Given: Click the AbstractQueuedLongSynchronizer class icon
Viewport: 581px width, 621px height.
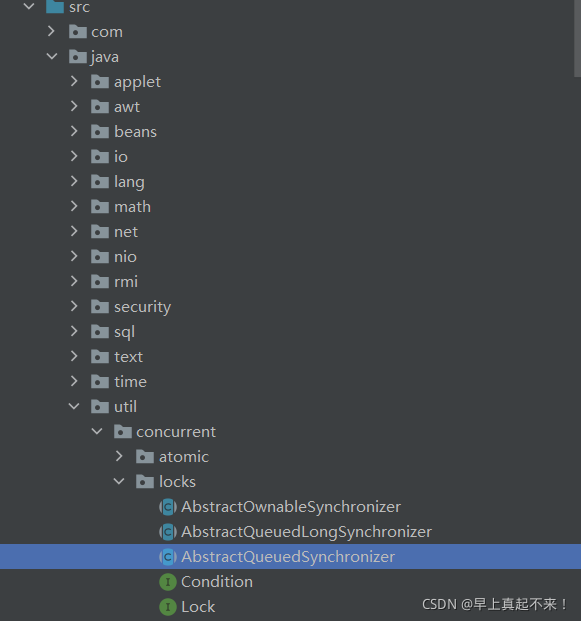Looking at the screenshot, I should click(x=168, y=532).
